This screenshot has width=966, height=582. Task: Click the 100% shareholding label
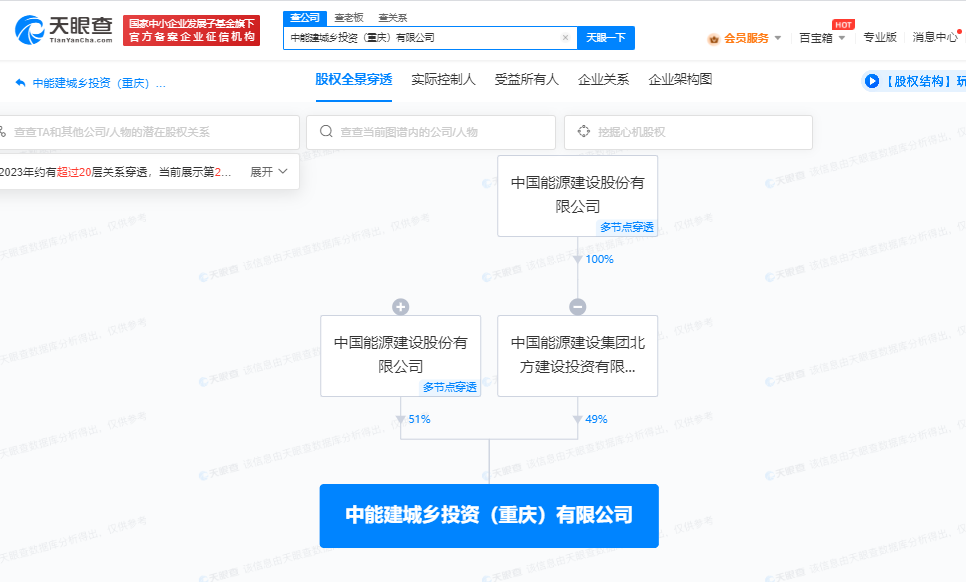[x=599, y=259]
